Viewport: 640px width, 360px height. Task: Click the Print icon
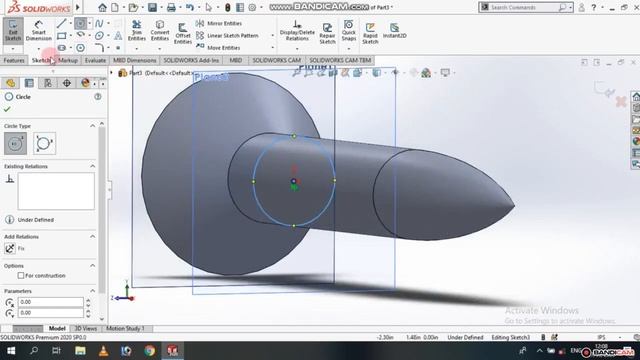[171, 7]
